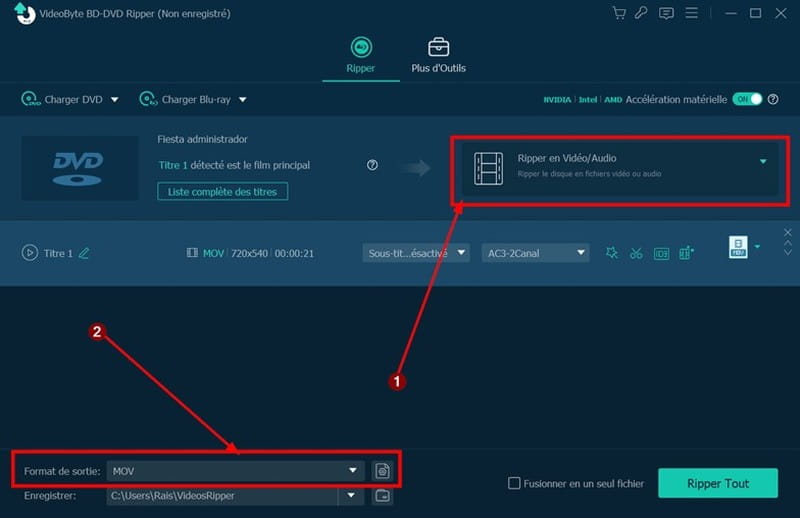This screenshot has width=800, height=518.
Task: Open the shopping cart purchase icon
Action: click(619, 13)
